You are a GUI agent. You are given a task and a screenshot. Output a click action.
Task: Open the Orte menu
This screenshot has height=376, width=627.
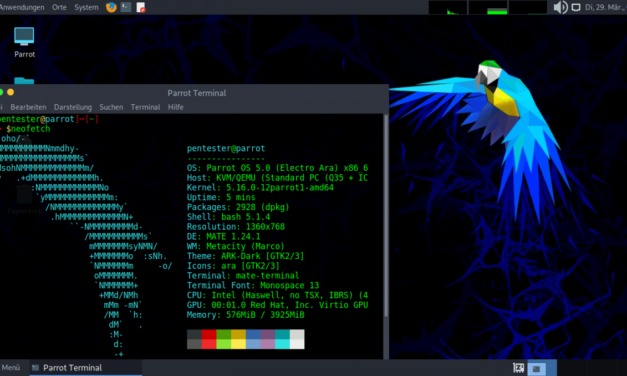(59, 7)
